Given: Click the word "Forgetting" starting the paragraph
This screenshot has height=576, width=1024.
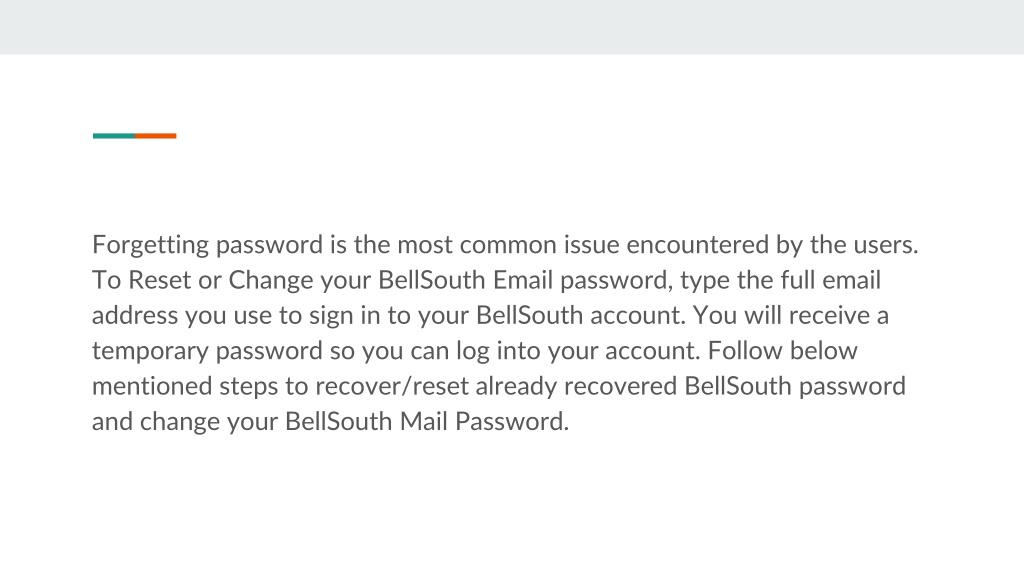Looking at the screenshot, I should click(x=150, y=246).
